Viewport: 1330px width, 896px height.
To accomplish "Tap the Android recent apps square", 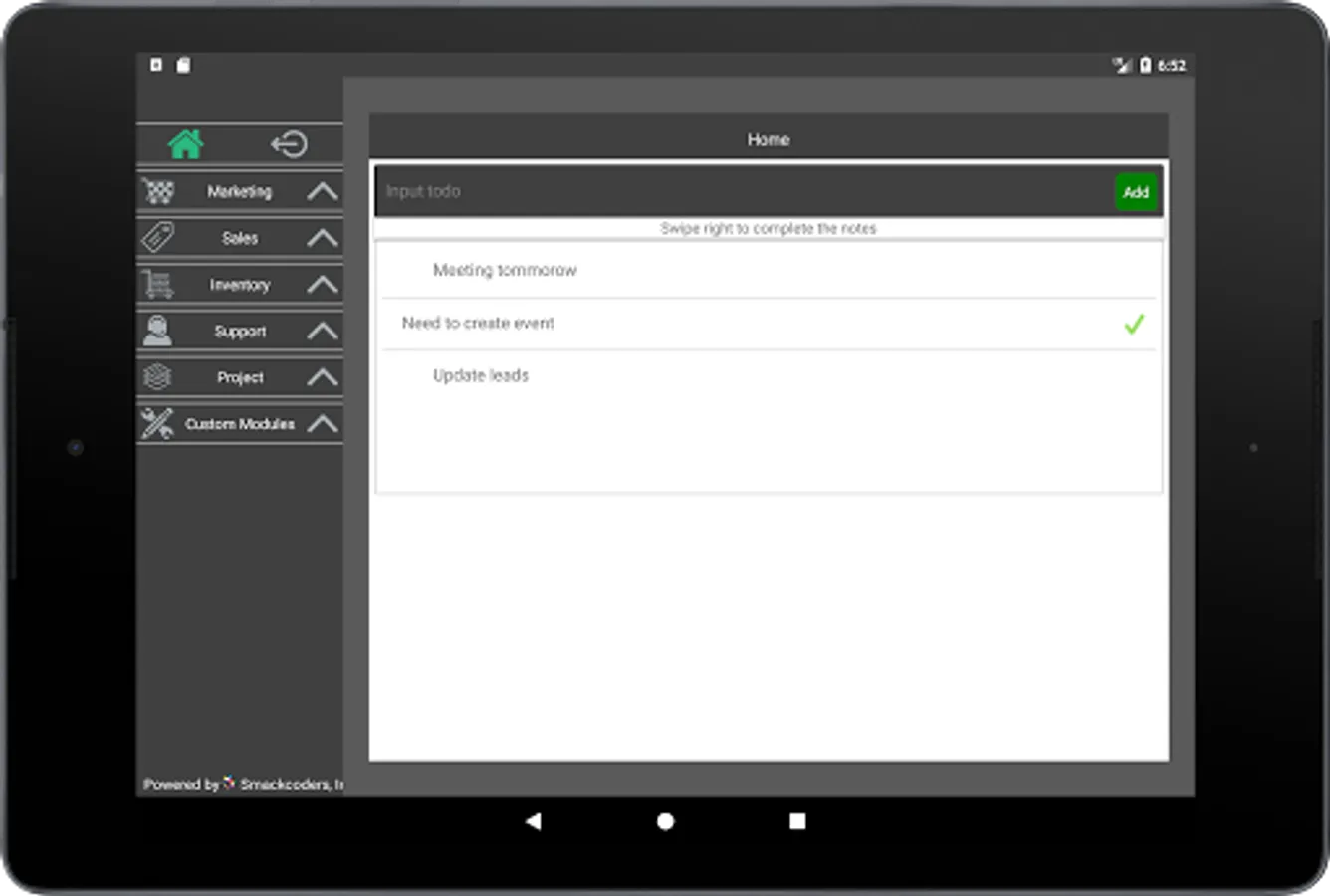I will coord(797,821).
